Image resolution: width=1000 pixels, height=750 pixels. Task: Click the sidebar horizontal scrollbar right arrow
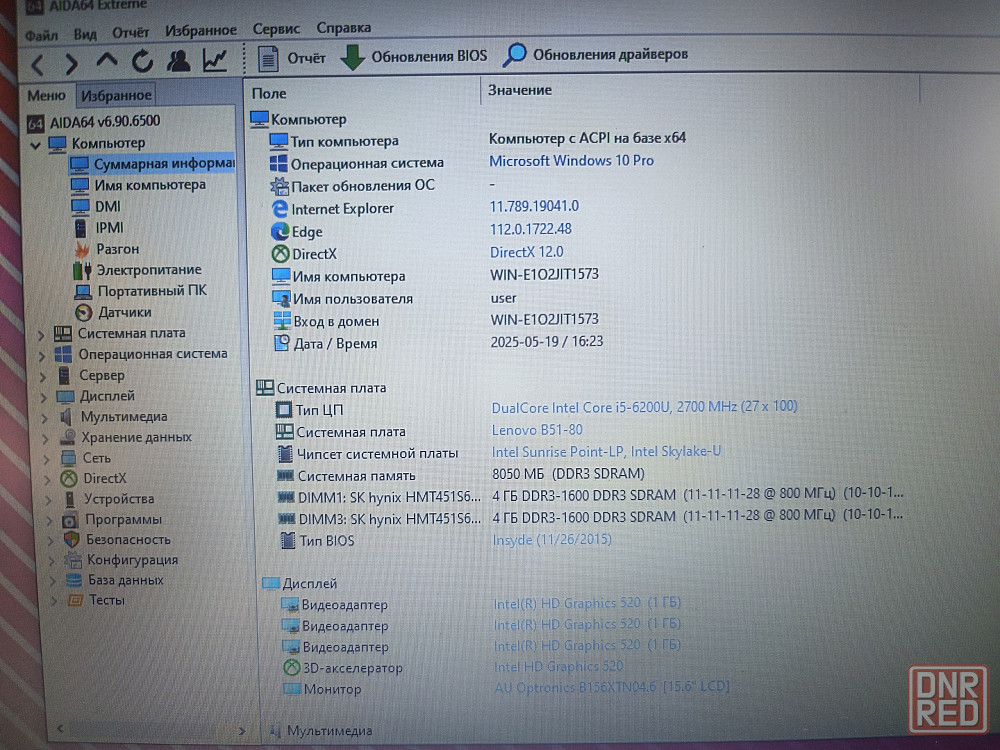point(242,731)
